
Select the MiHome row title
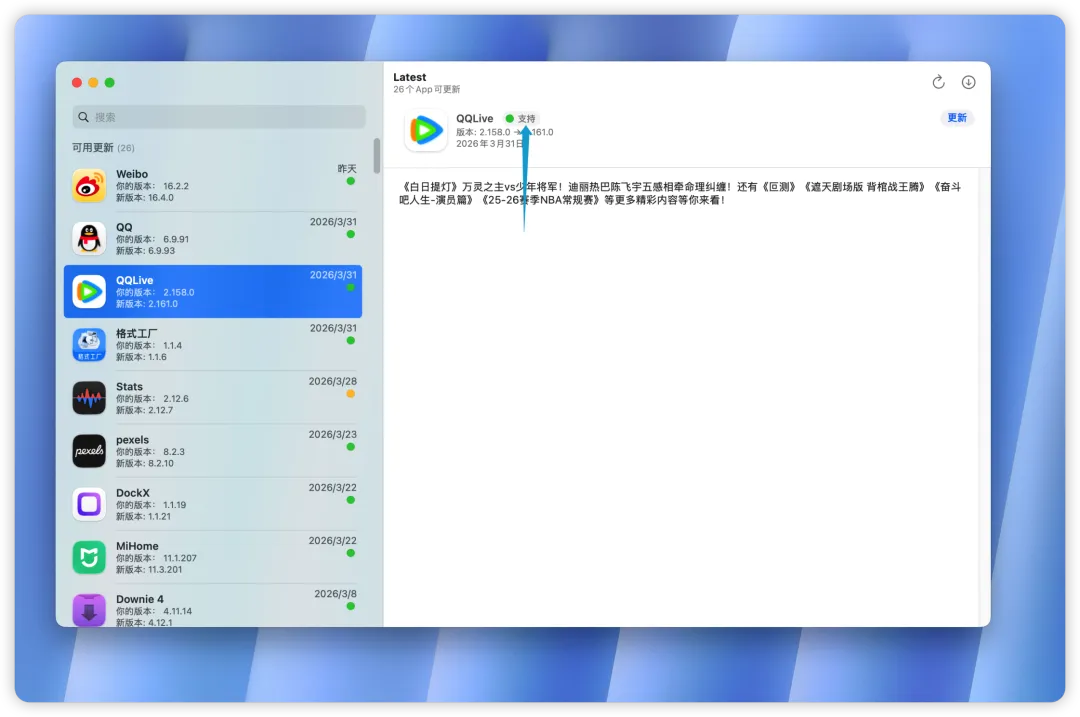[x=137, y=545]
